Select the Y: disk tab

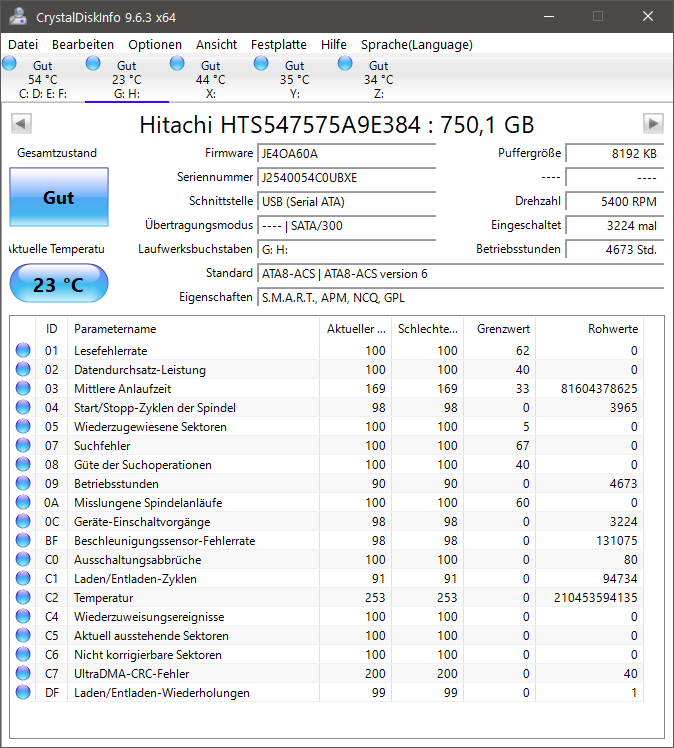(x=295, y=79)
